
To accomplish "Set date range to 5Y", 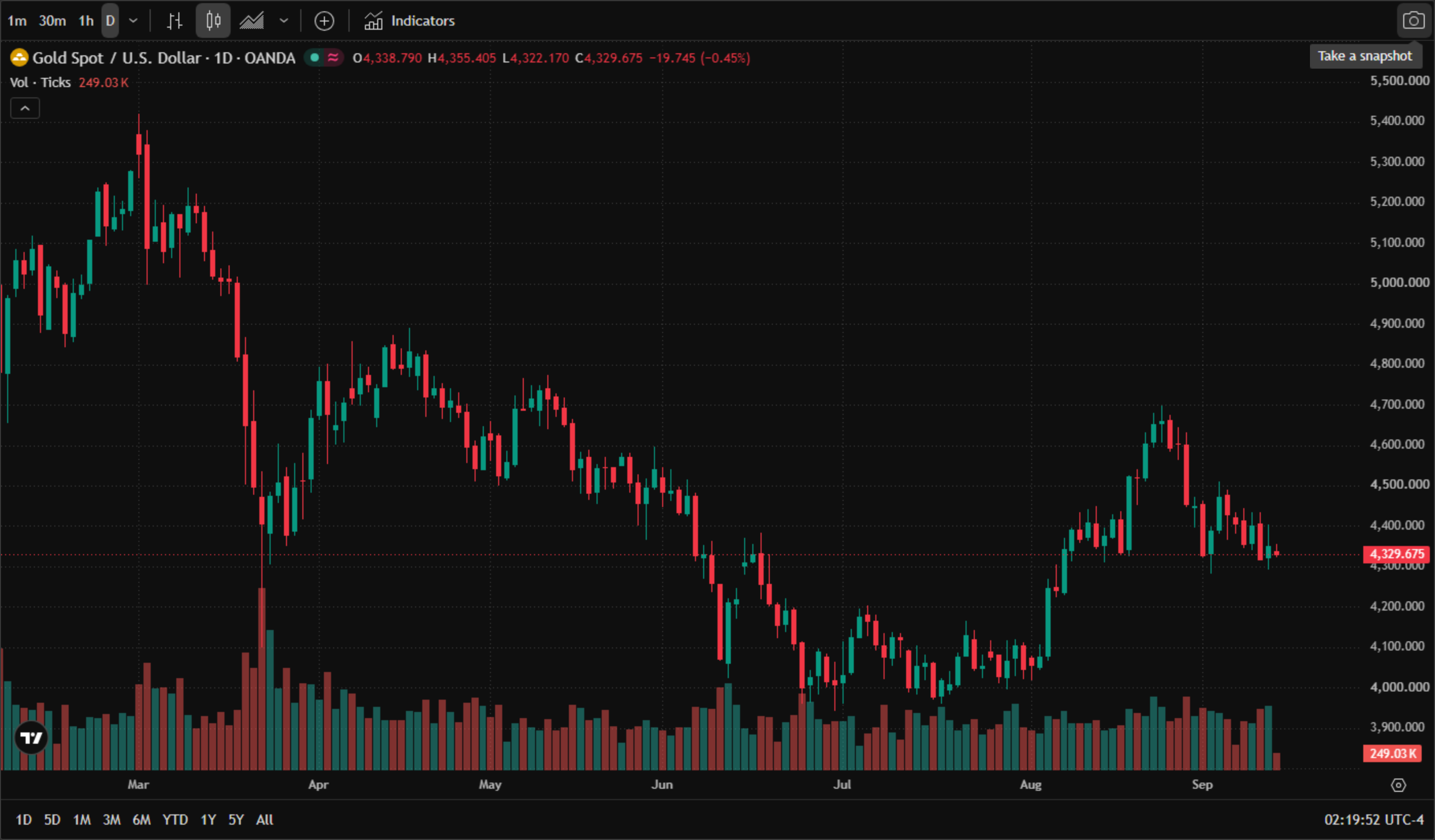I will [236, 820].
